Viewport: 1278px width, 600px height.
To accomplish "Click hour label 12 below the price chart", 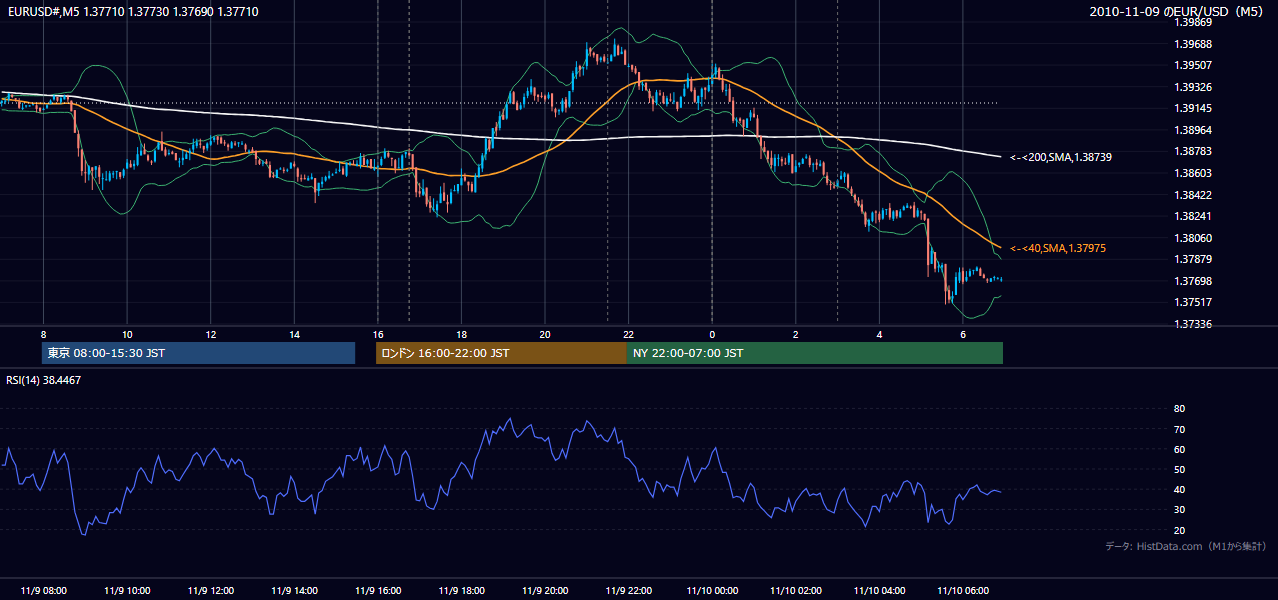I will pos(210,334).
